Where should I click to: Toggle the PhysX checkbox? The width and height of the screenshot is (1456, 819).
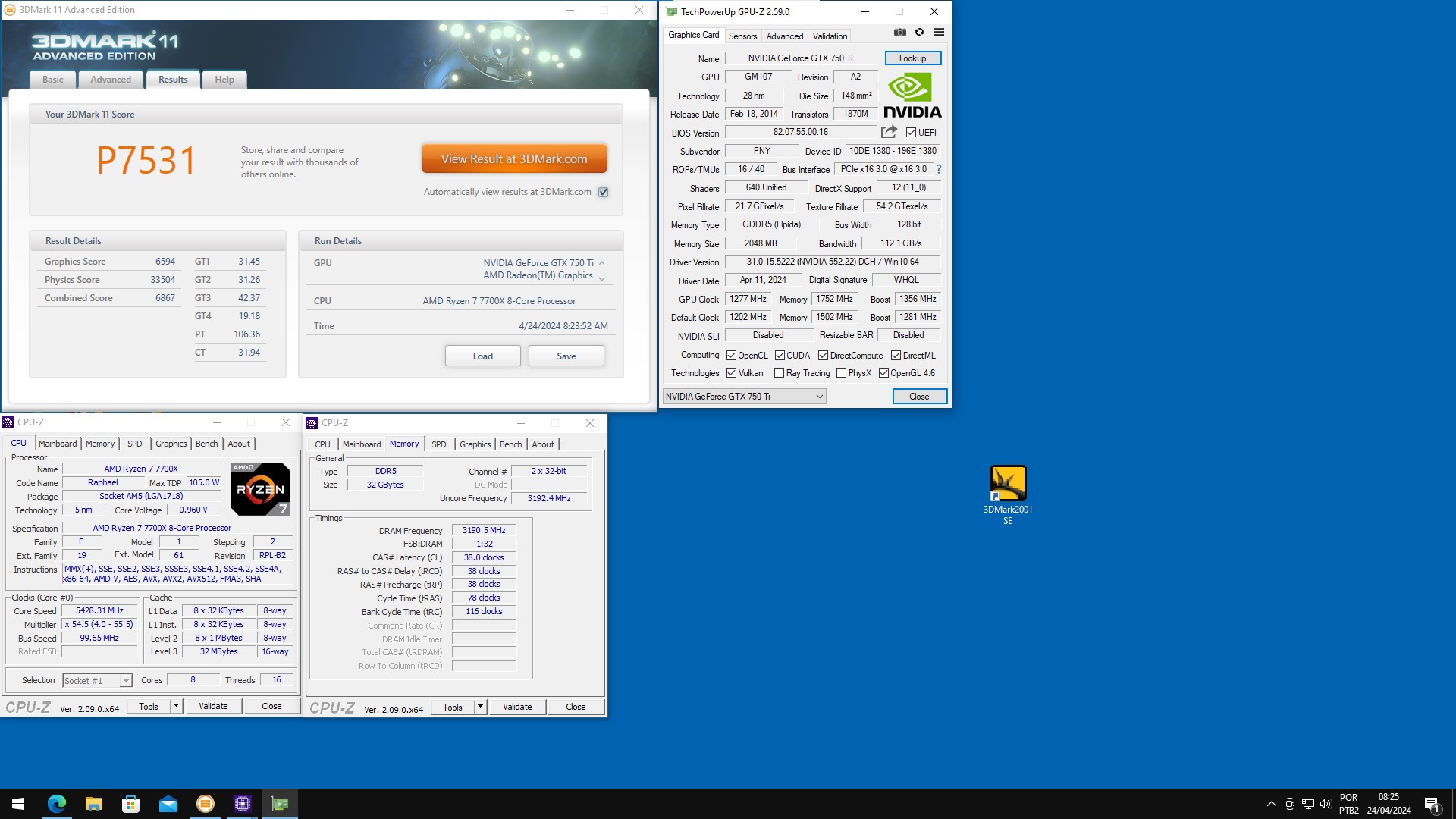click(841, 373)
